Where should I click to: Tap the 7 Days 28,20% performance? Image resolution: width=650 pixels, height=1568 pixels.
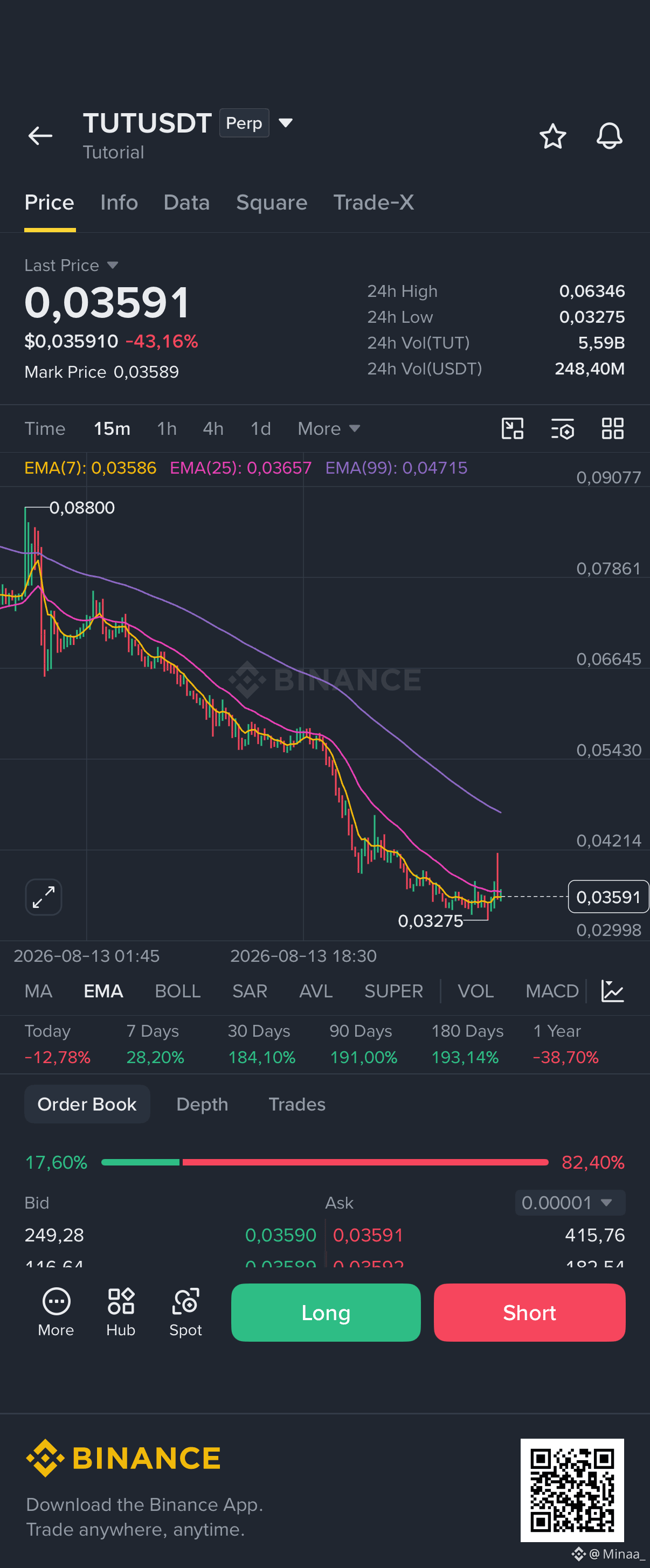tap(155, 1044)
